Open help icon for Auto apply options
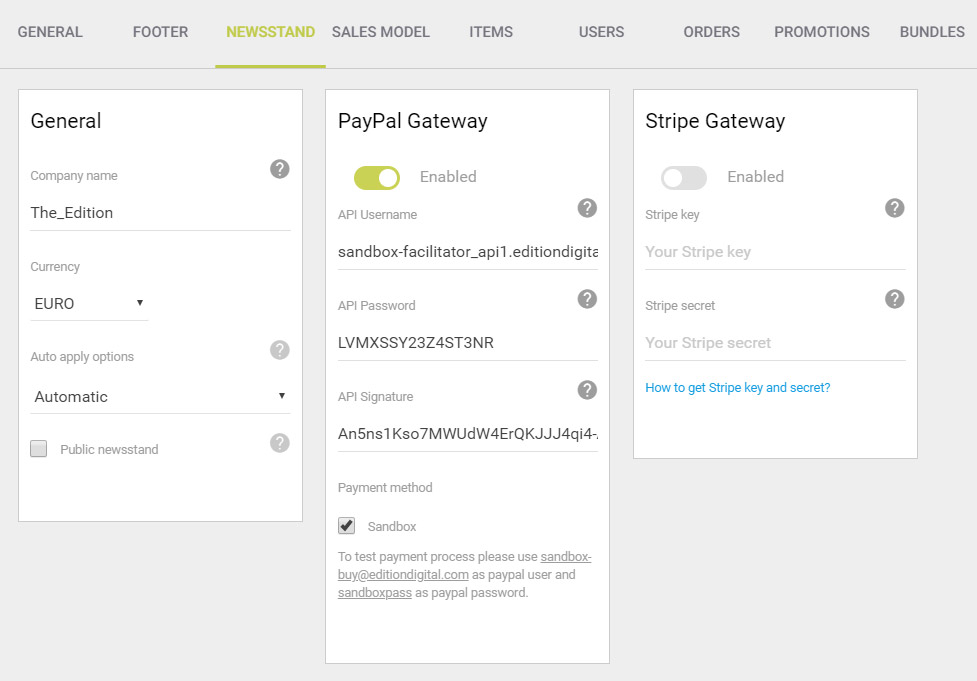977x681 pixels. click(x=280, y=350)
